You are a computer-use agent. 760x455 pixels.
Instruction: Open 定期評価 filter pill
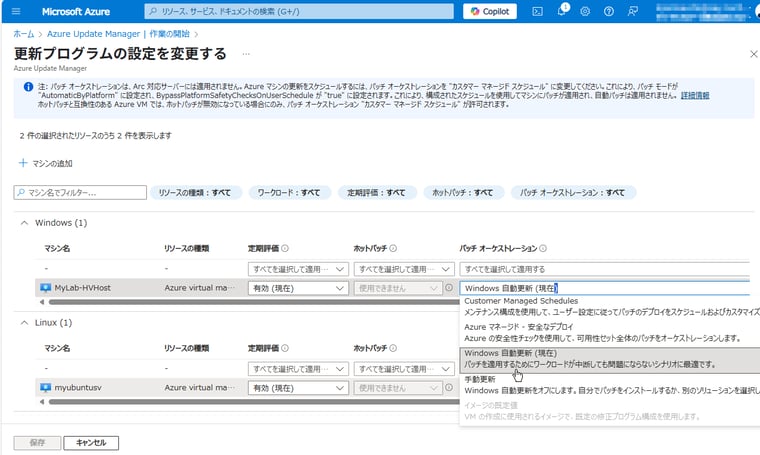click(x=377, y=192)
